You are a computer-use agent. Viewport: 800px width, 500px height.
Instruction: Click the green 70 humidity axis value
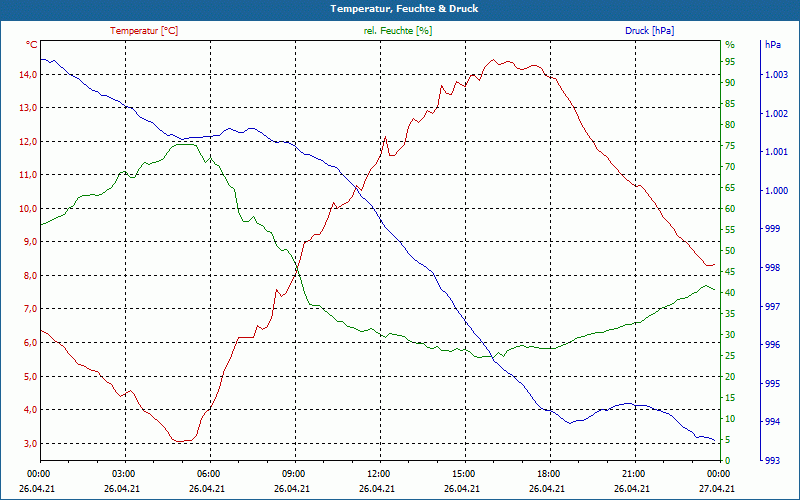point(730,167)
